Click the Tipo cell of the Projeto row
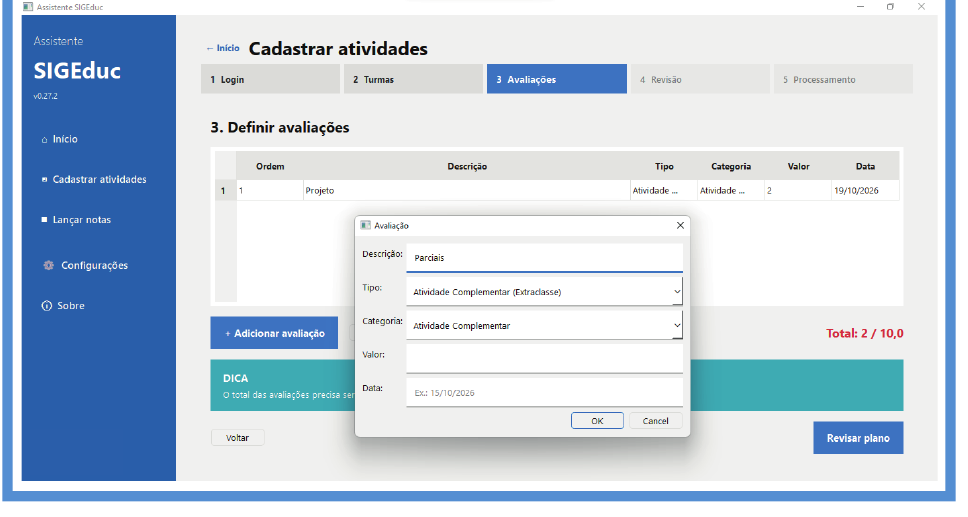This screenshot has height=517, width=968. 664,191
